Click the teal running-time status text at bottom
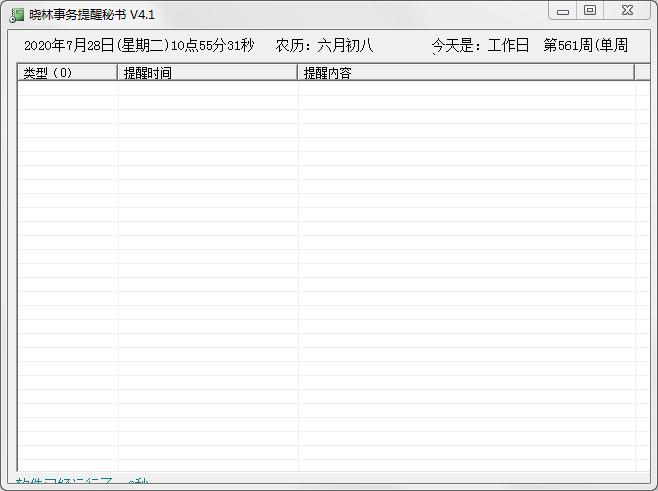The width and height of the screenshot is (658, 491). [82, 481]
